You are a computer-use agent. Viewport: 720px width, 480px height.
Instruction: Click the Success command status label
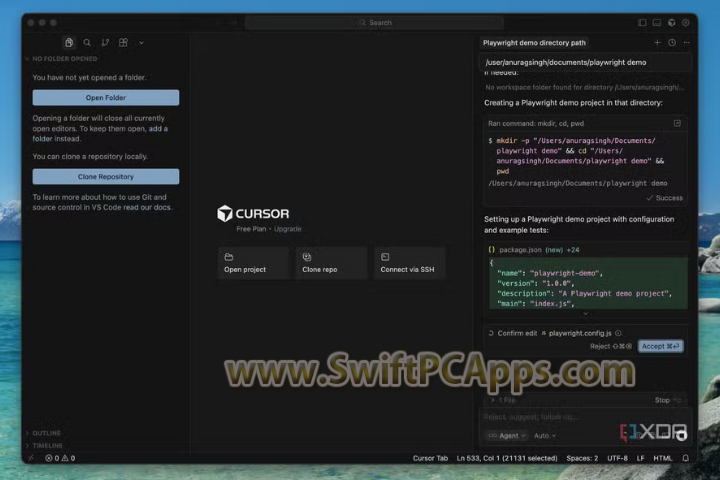665,198
